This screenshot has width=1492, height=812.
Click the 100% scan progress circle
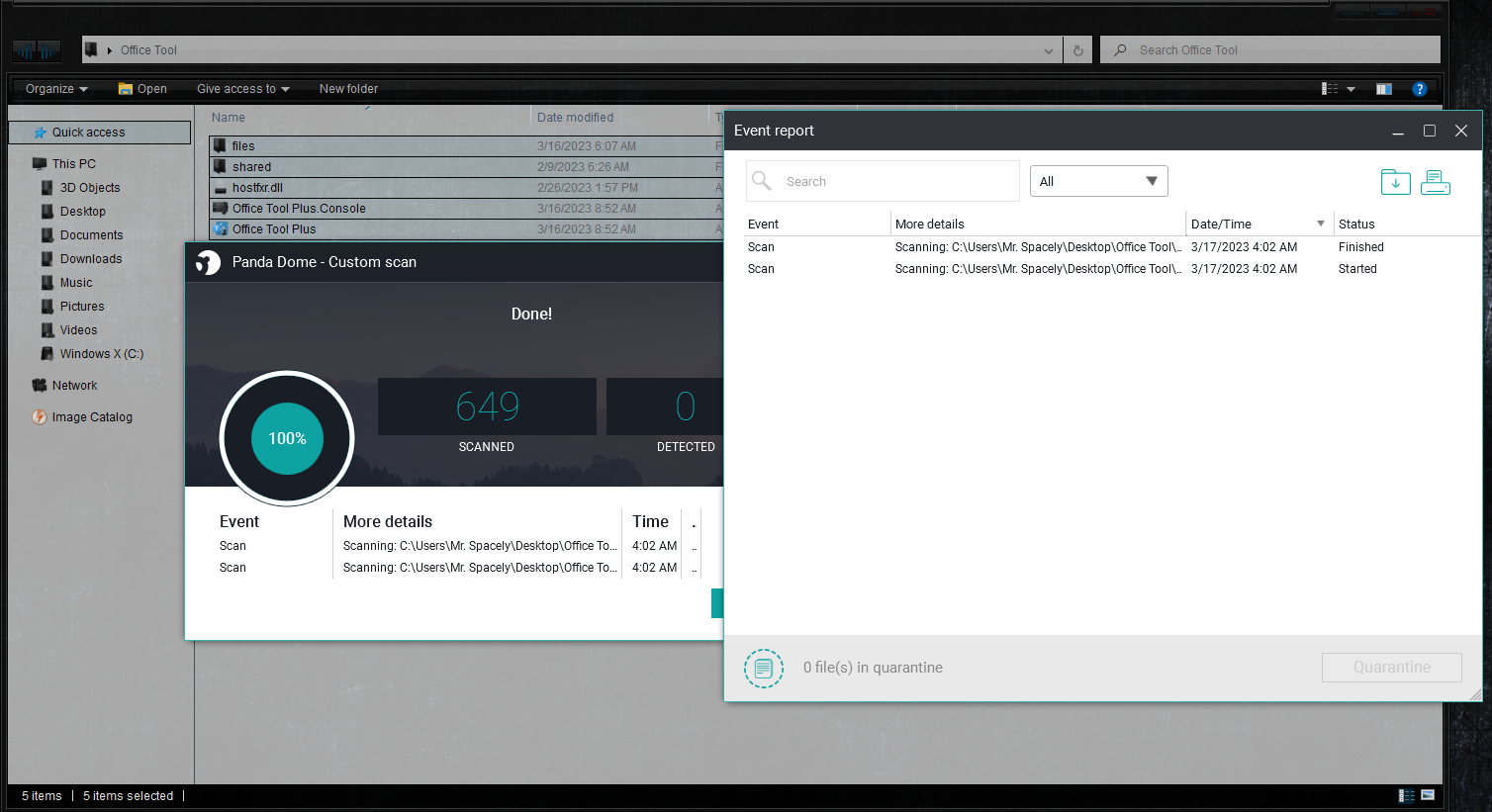[287, 438]
